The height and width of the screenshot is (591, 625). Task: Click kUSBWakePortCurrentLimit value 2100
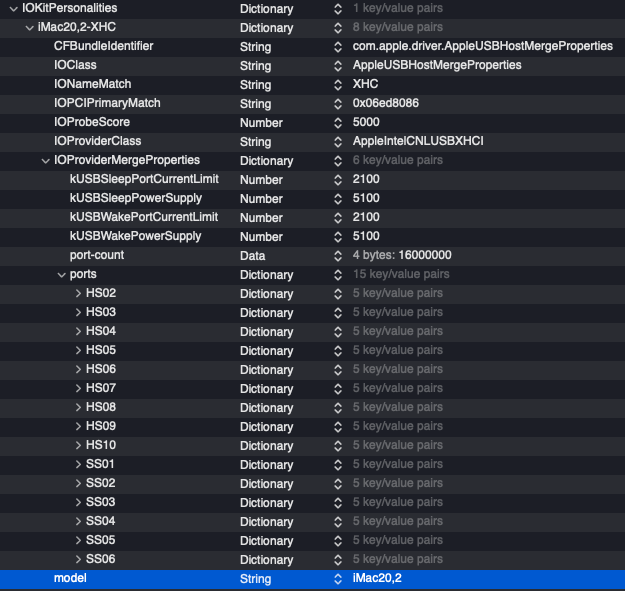click(x=366, y=217)
